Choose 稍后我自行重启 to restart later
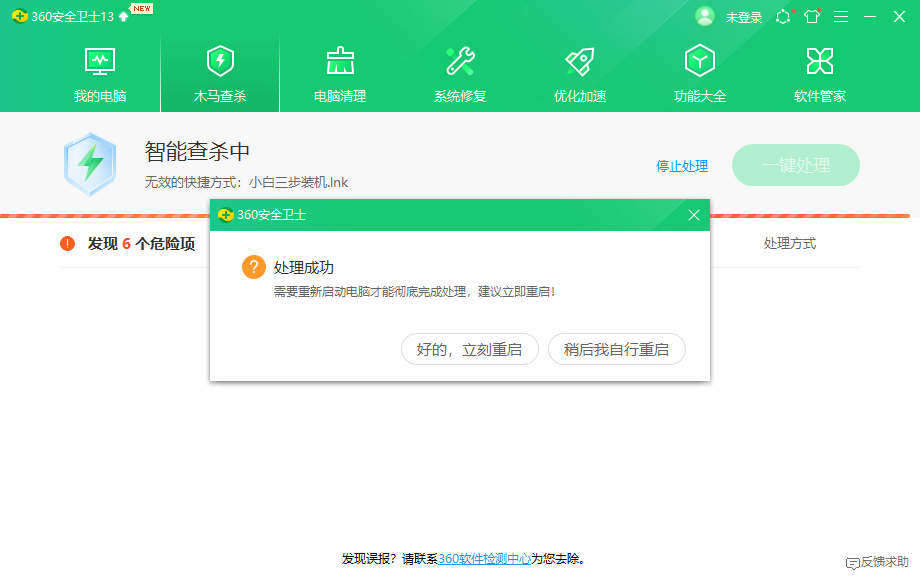The width and height of the screenshot is (920, 580). point(617,349)
